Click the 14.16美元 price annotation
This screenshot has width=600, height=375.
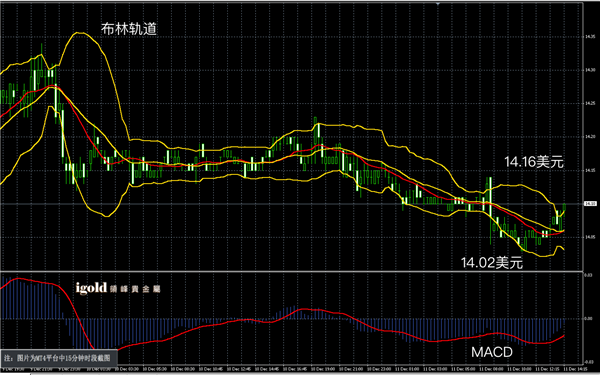[x=534, y=162]
